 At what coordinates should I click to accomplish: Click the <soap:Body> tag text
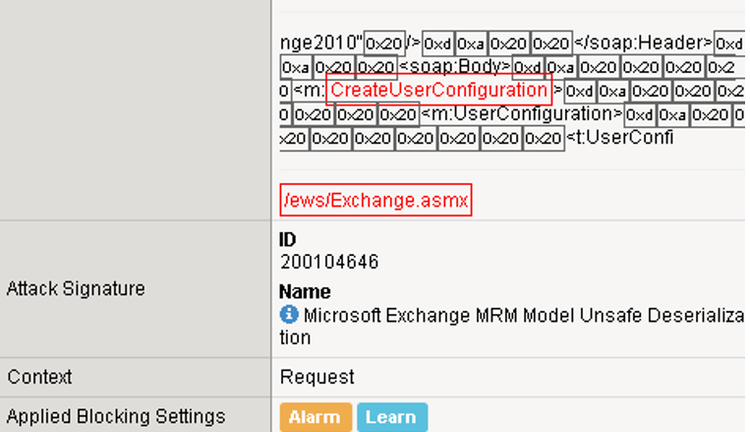(x=455, y=67)
